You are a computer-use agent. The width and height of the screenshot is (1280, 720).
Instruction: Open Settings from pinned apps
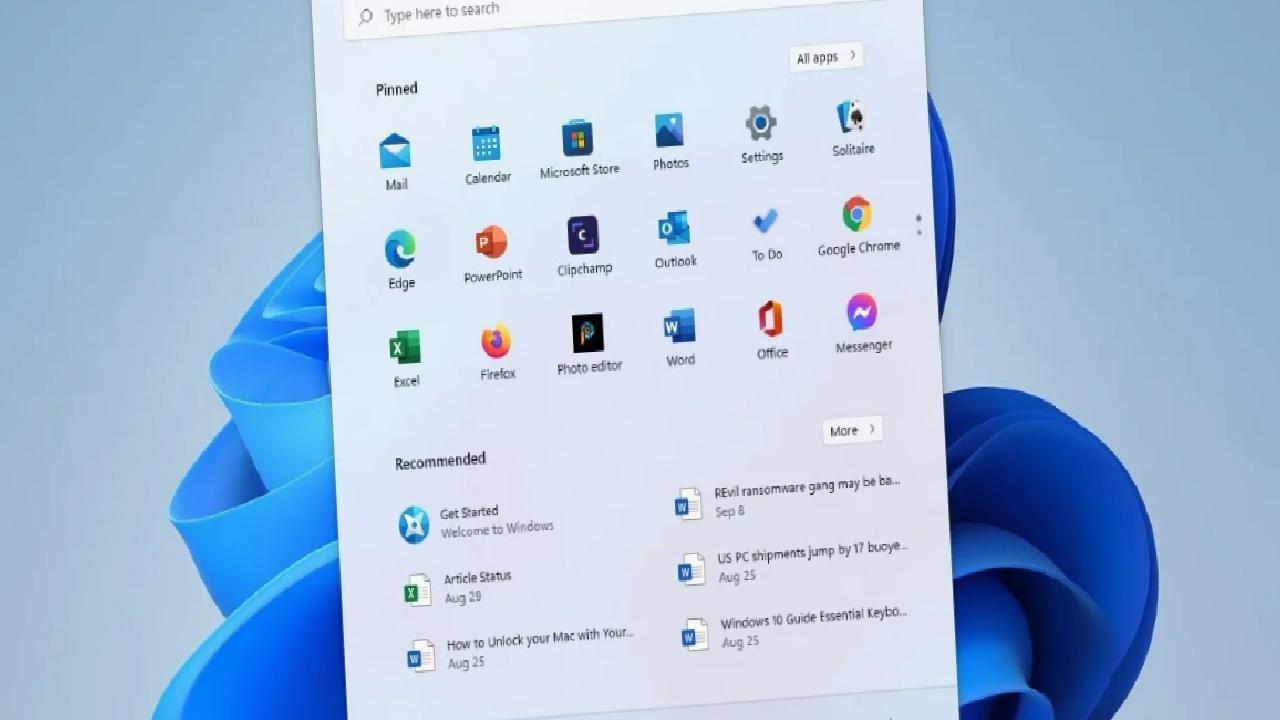(x=761, y=135)
